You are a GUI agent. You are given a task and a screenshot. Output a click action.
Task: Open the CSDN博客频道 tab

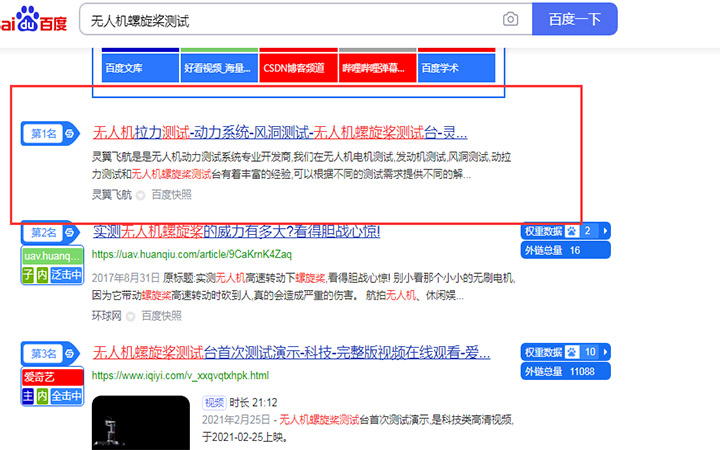[298, 68]
